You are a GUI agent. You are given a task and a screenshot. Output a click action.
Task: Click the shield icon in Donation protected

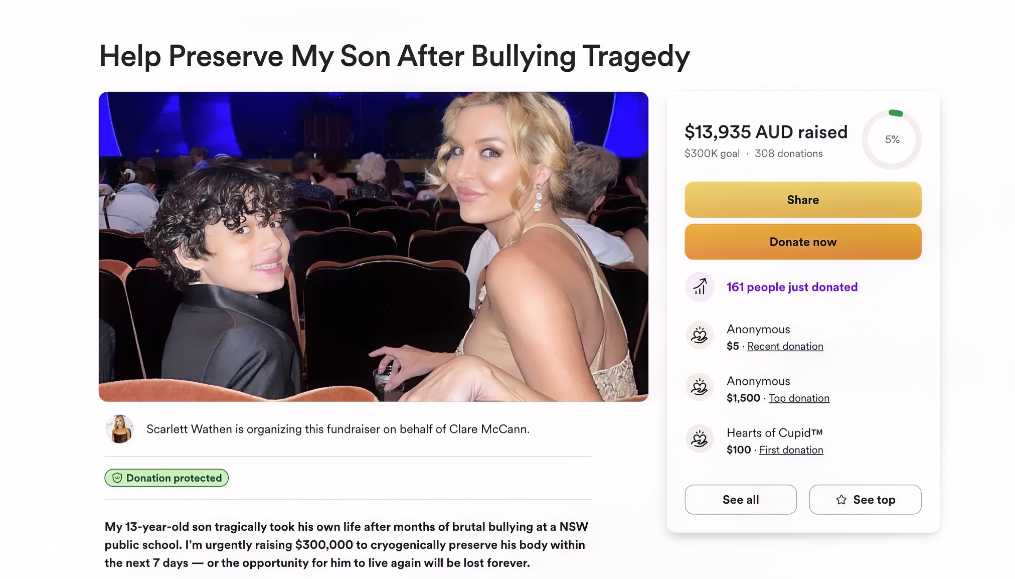[117, 478]
